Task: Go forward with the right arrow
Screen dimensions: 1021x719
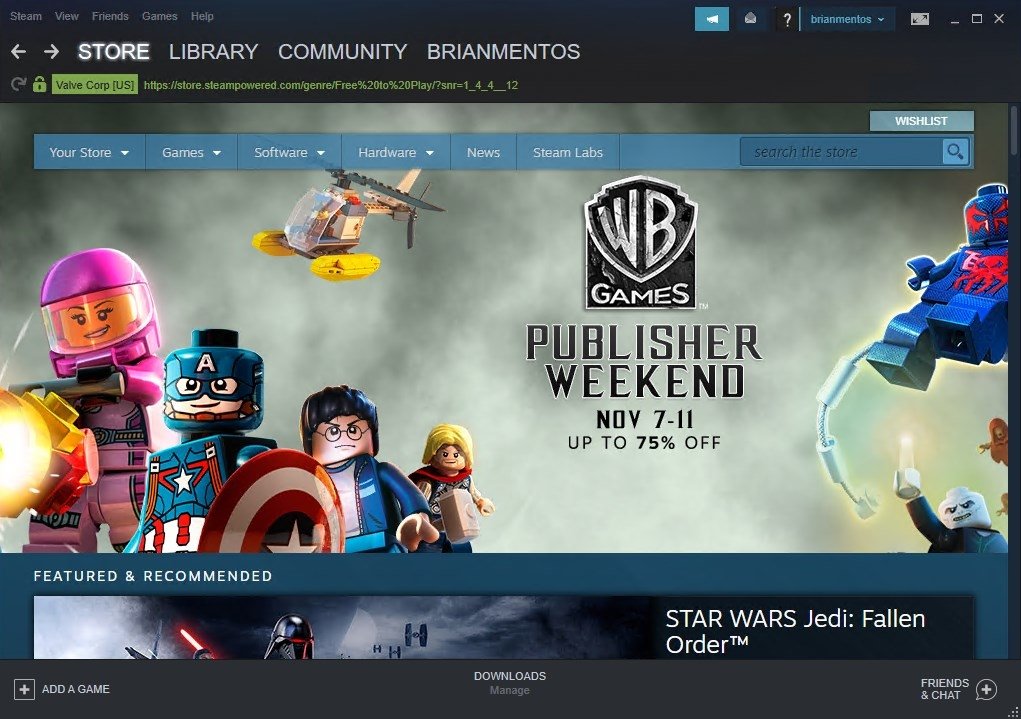Action: coord(51,51)
